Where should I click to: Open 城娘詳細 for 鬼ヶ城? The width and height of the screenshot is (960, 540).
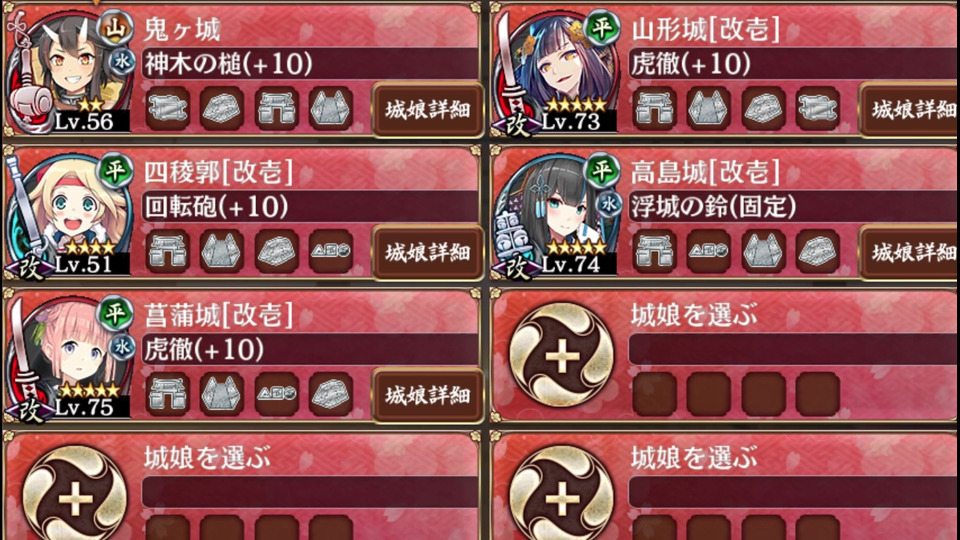pos(427,110)
